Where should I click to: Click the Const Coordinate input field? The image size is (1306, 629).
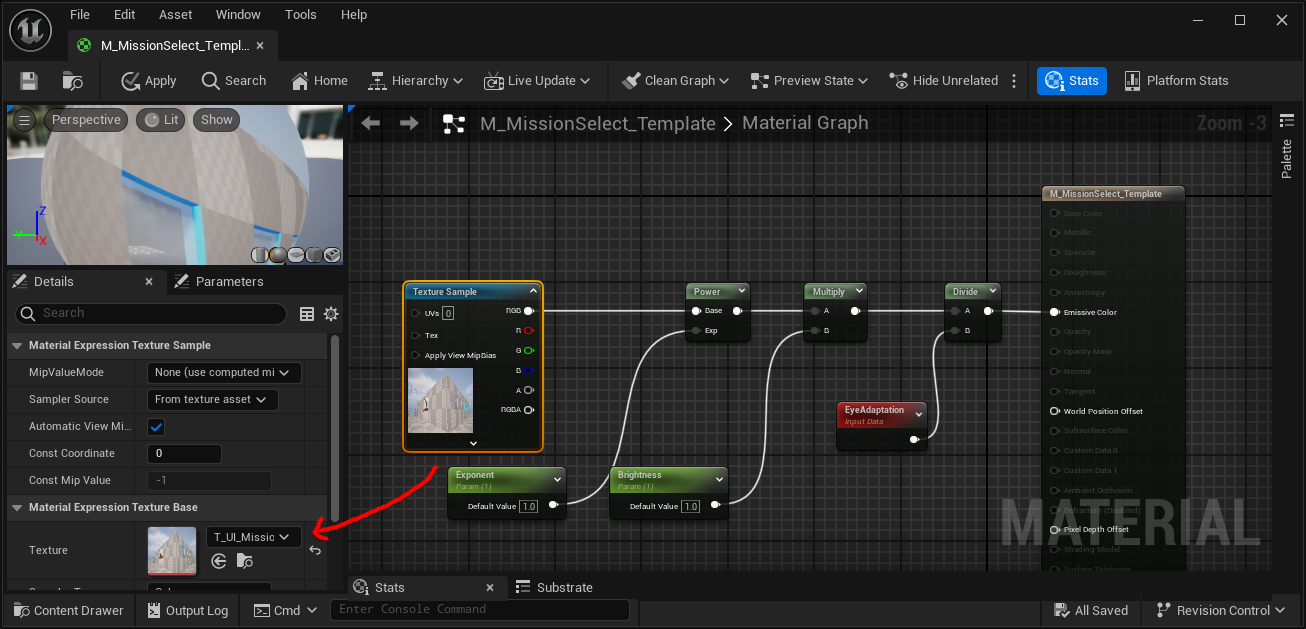tap(184, 454)
